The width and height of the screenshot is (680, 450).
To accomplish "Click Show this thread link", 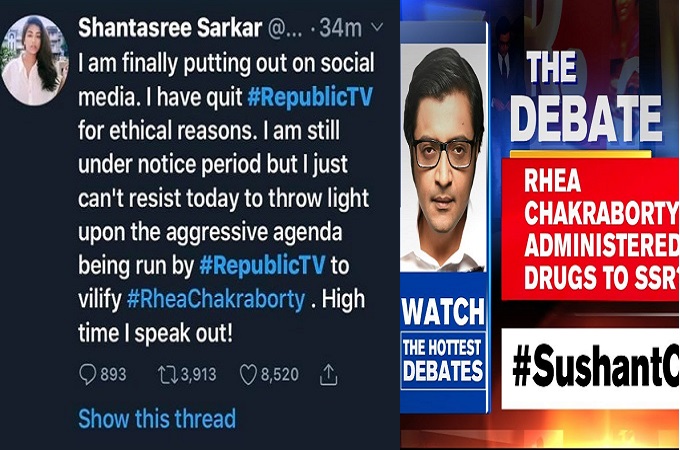I will (x=157, y=418).
